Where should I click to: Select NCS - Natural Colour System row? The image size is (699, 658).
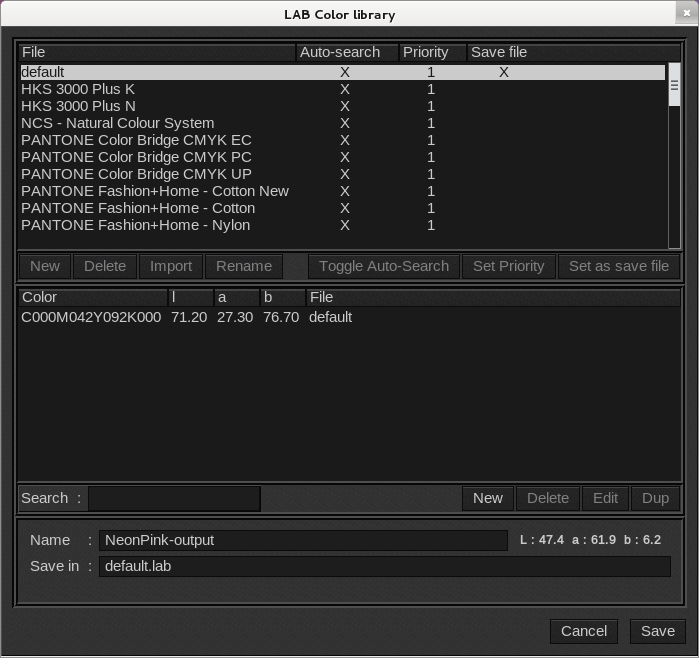117,123
